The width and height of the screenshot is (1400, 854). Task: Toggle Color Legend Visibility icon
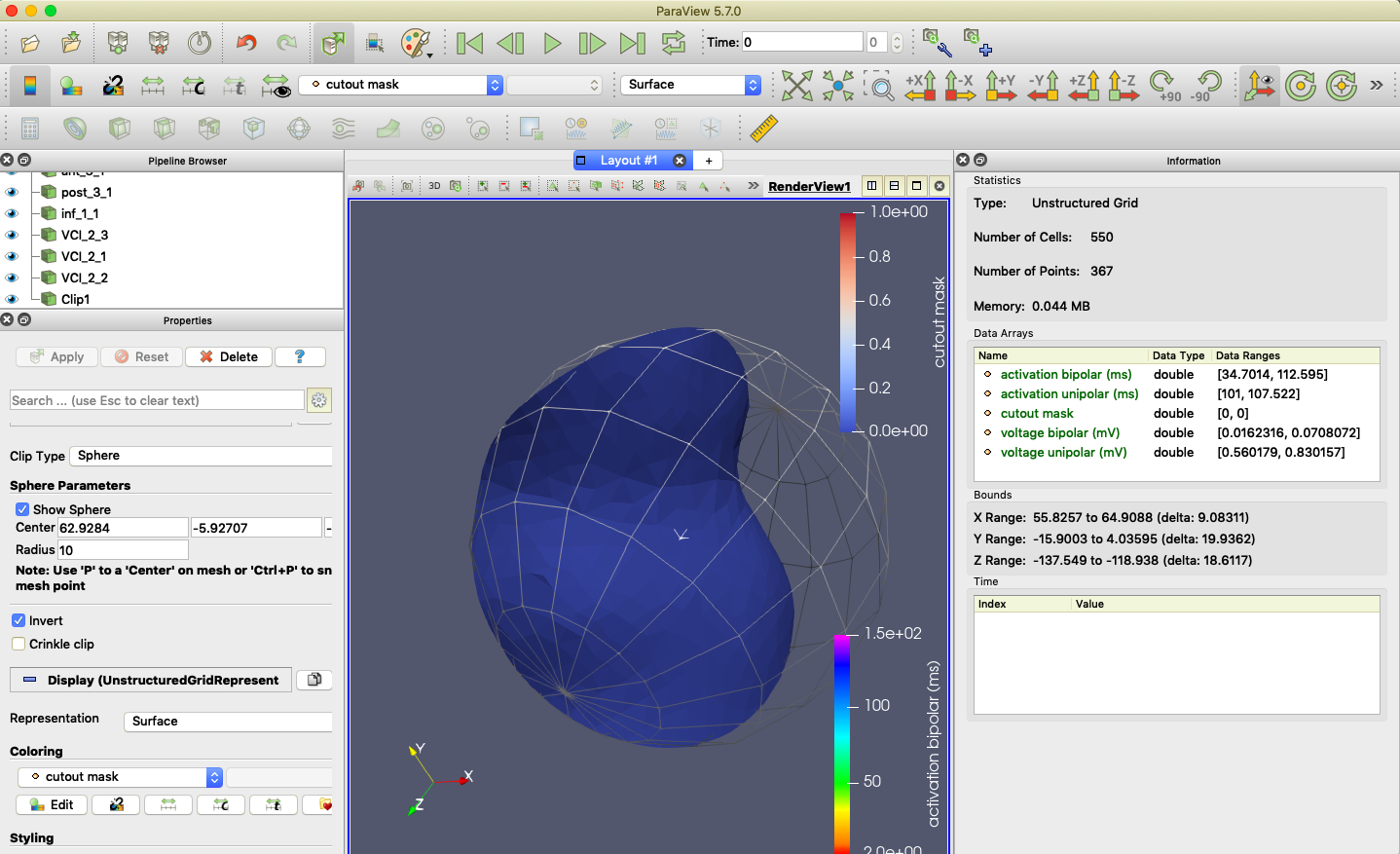point(30,86)
